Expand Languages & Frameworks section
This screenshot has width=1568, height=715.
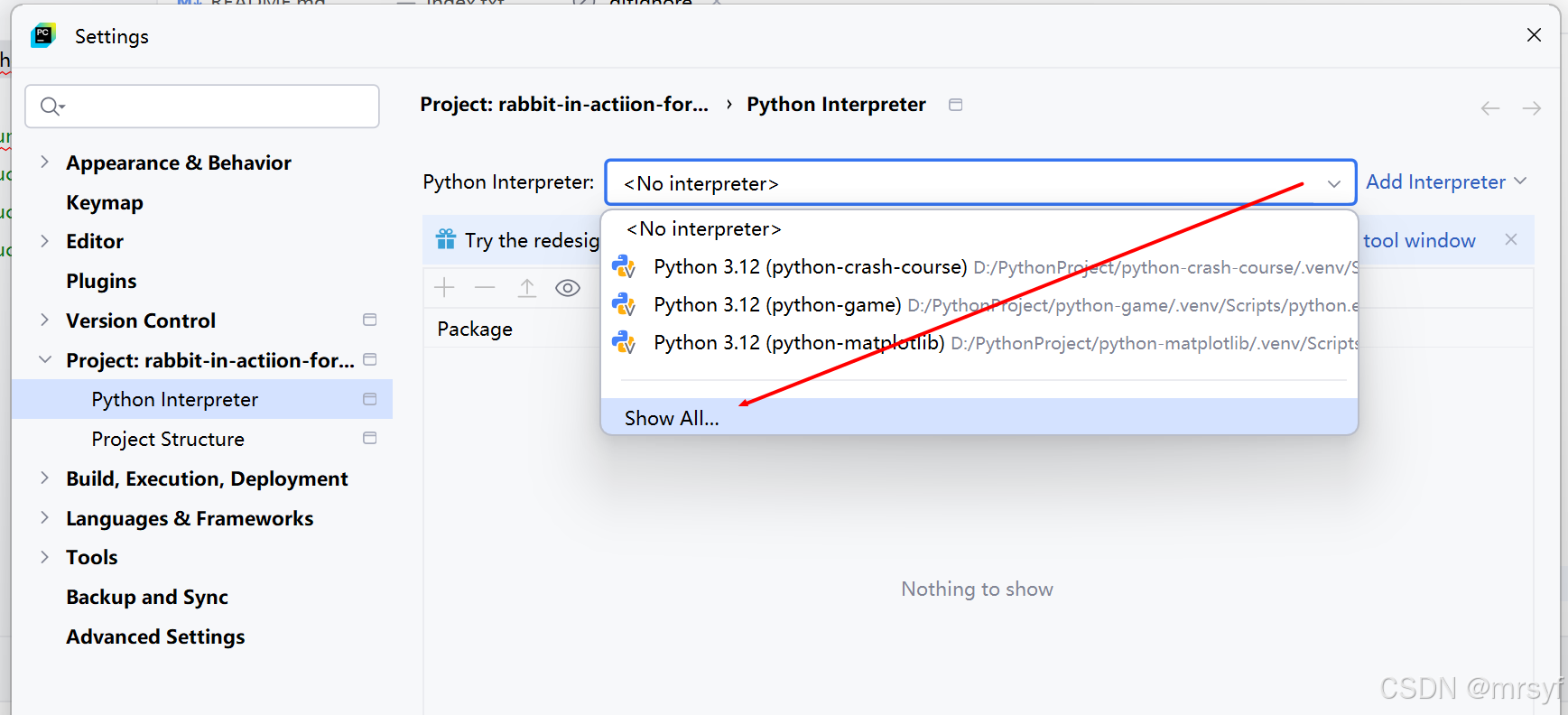[44, 517]
